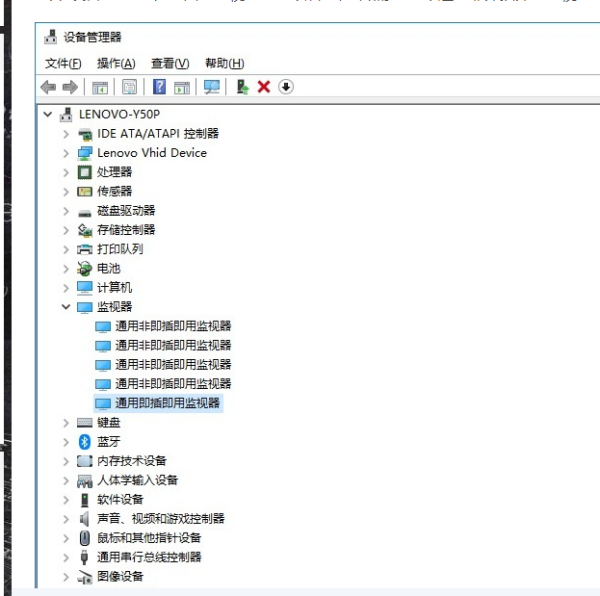Click the 传感器 sensor icon
600x596 pixels.
(x=85, y=191)
